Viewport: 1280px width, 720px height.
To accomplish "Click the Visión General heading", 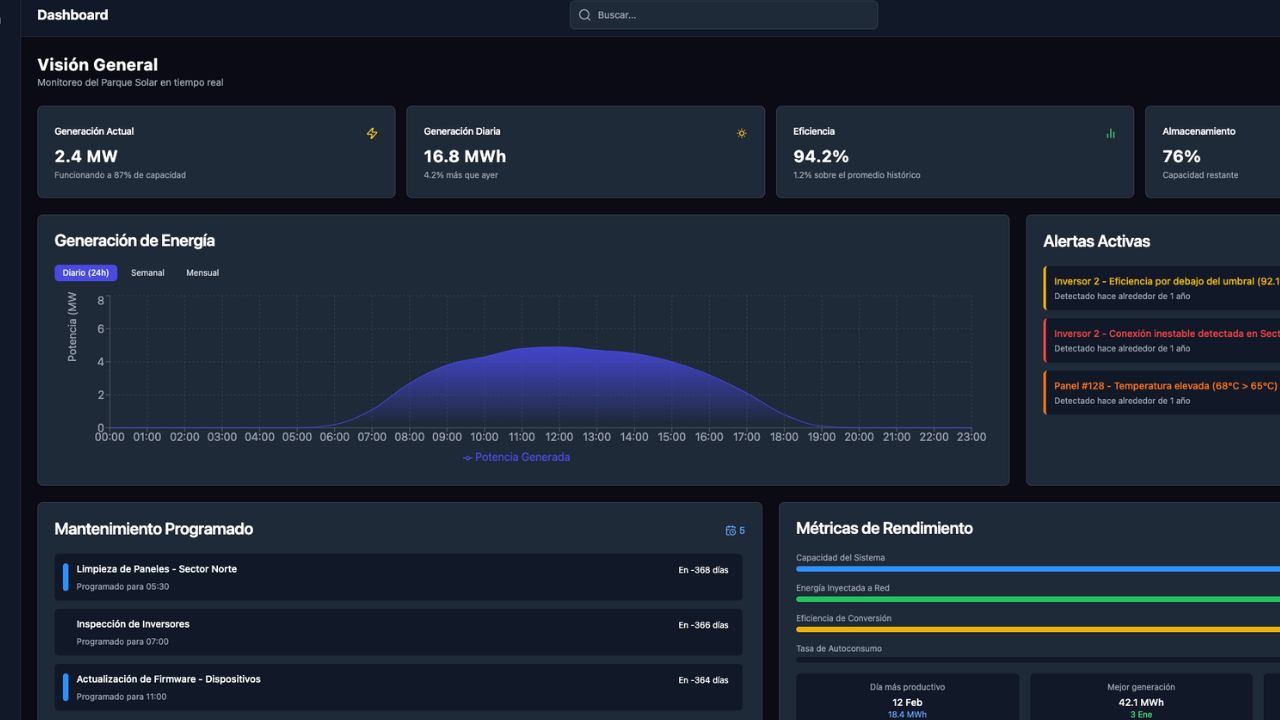I will pyautogui.click(x=97, y=64).
